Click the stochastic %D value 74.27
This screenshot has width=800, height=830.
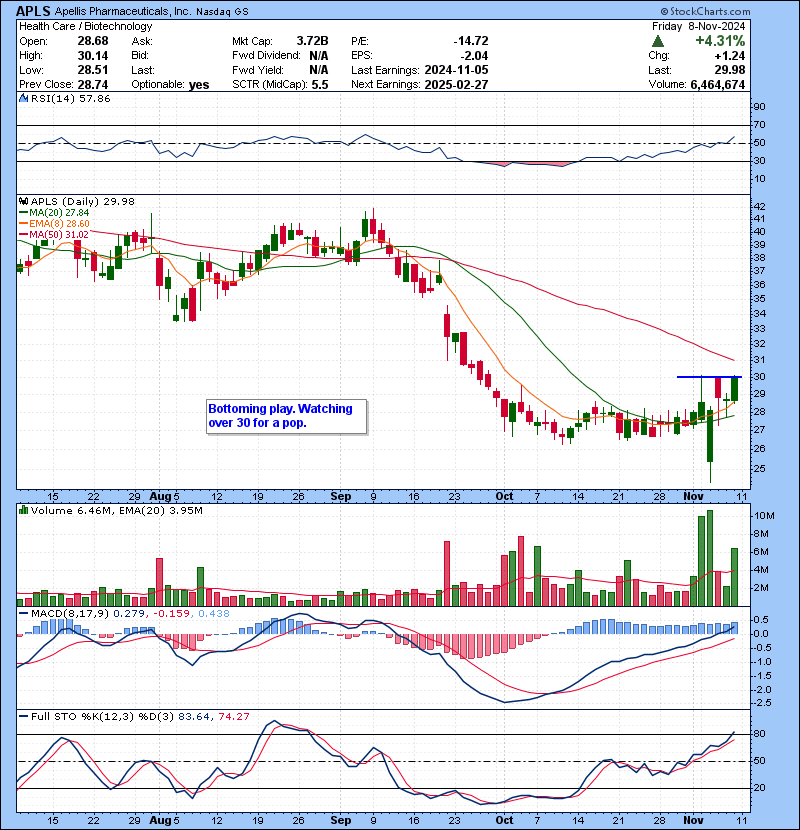(x=233, y=716)
